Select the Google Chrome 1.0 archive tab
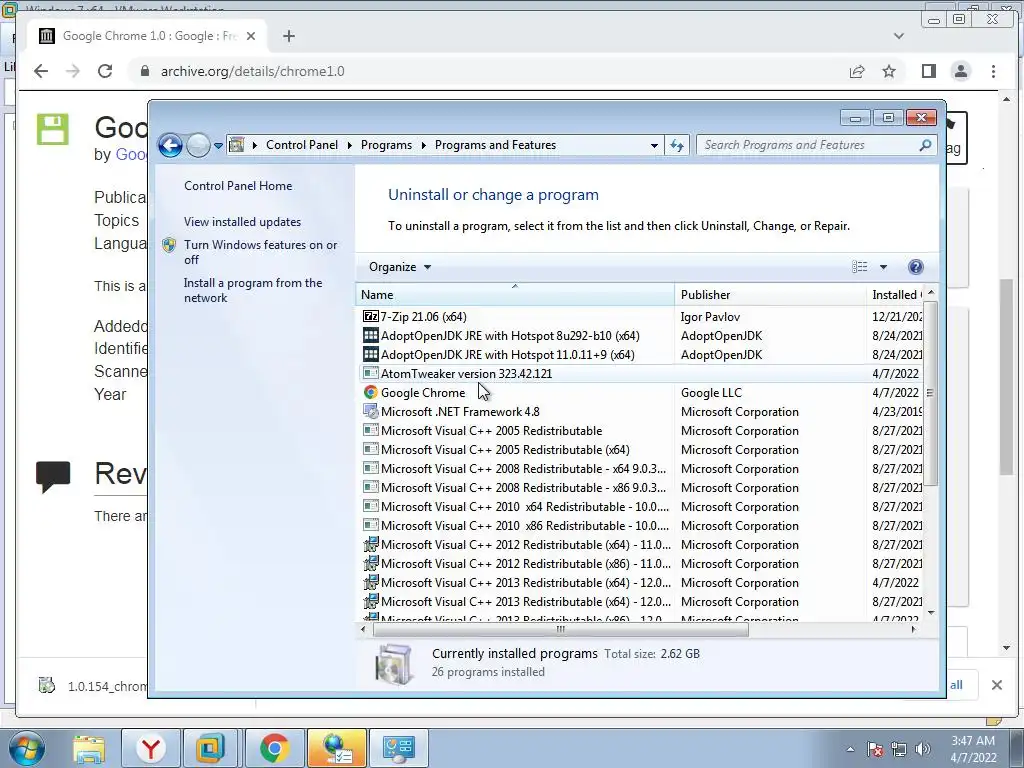 (148, 36)
